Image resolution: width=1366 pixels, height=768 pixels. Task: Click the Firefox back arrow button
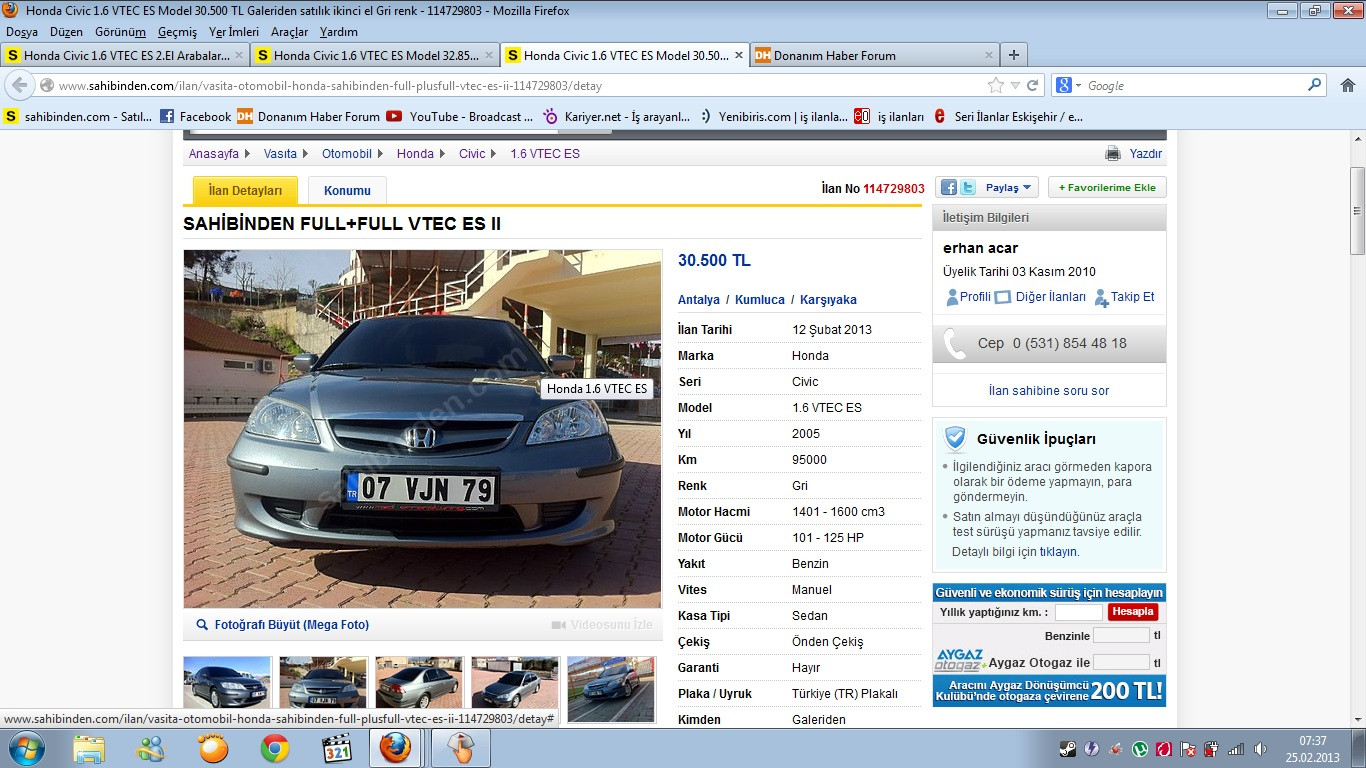[x=20, y=86]
